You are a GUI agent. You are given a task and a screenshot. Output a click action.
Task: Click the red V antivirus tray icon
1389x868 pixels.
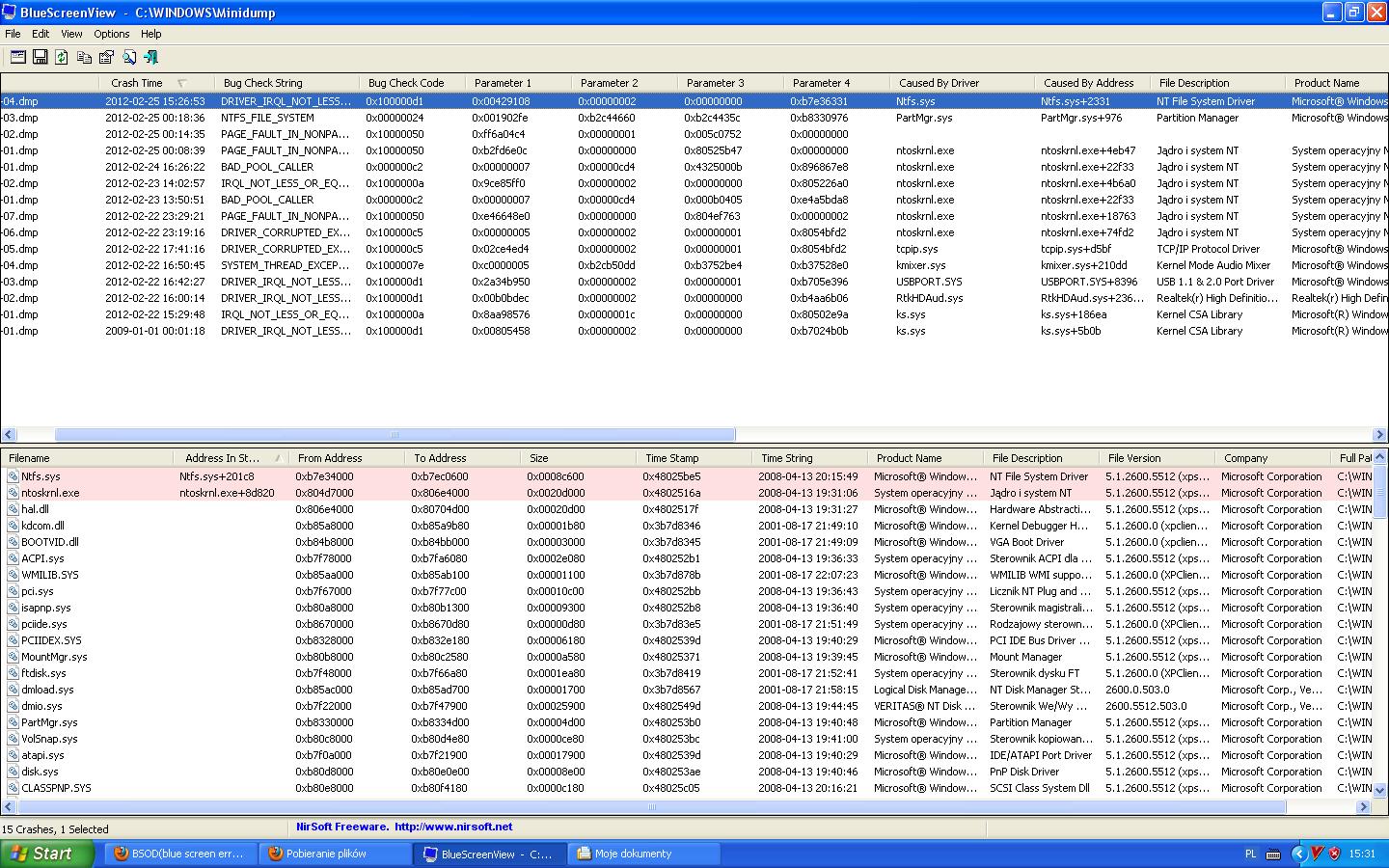[1317, 854]
